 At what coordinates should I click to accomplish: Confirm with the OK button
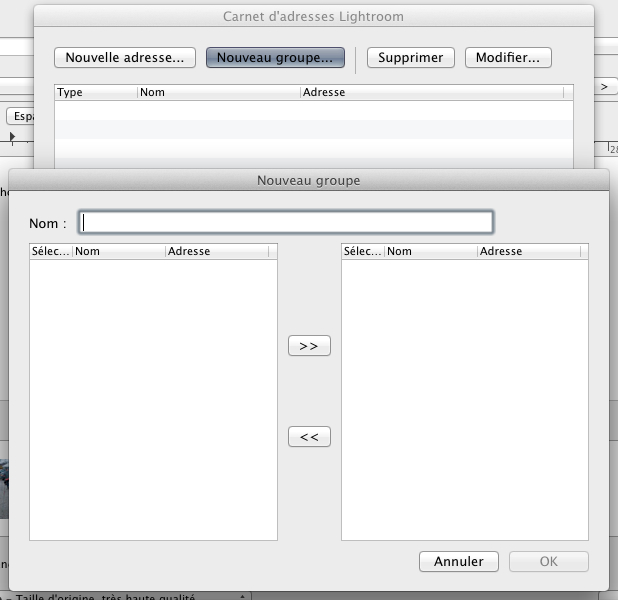(549, 561)
